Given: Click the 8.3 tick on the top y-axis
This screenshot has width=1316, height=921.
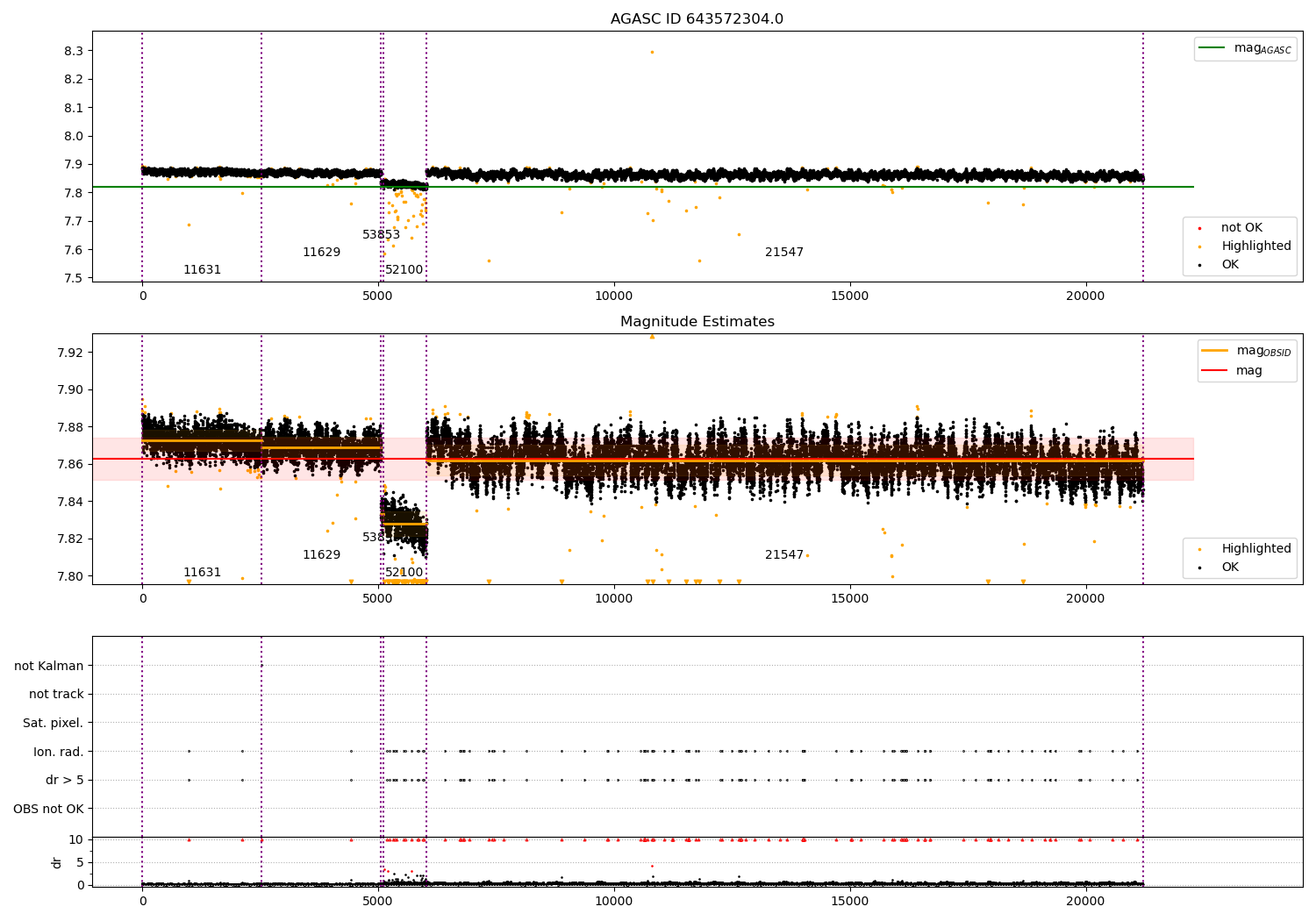Looking at the screenshot, I should point(74,52).
